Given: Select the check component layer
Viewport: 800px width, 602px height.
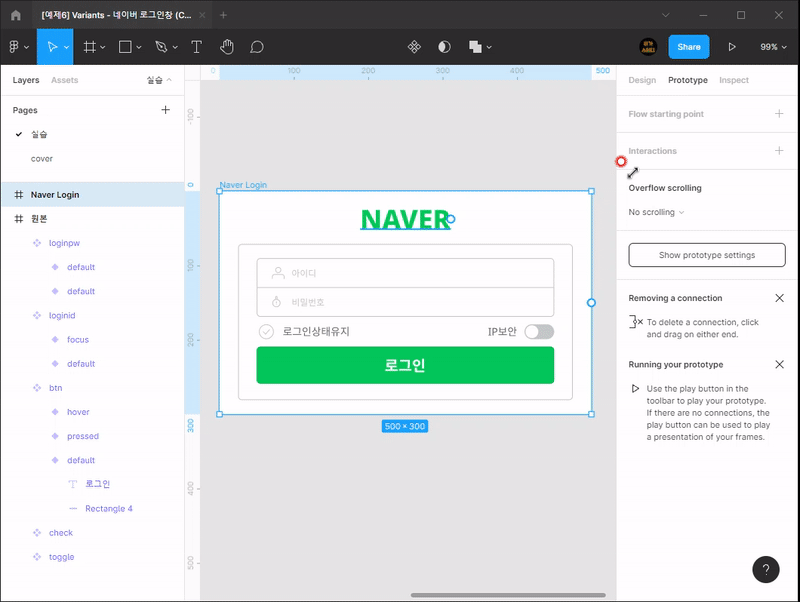Looking at the screenshot, I should pyautogui.click(x=92, y=533).
